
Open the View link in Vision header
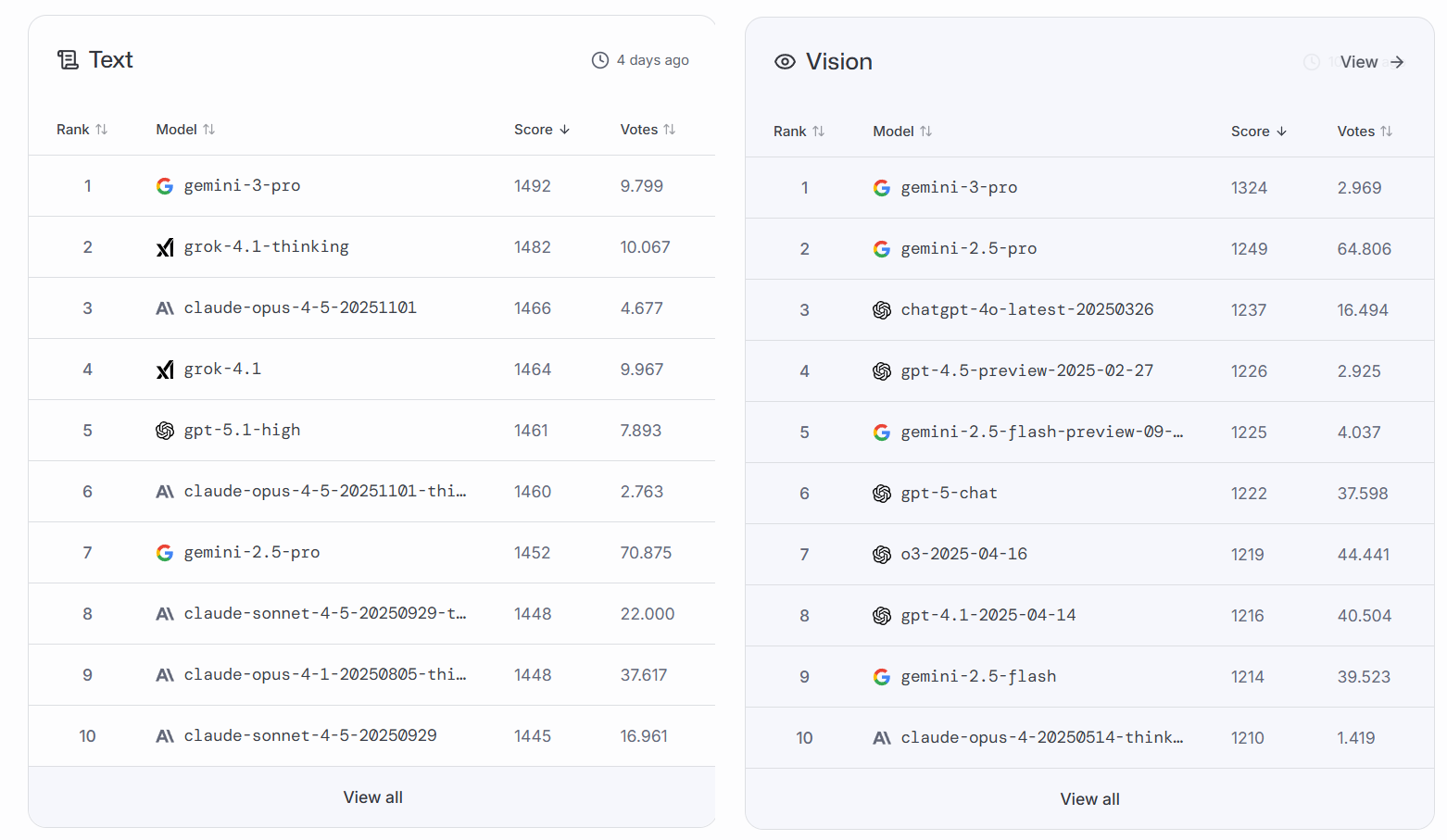coord(1359,62)
